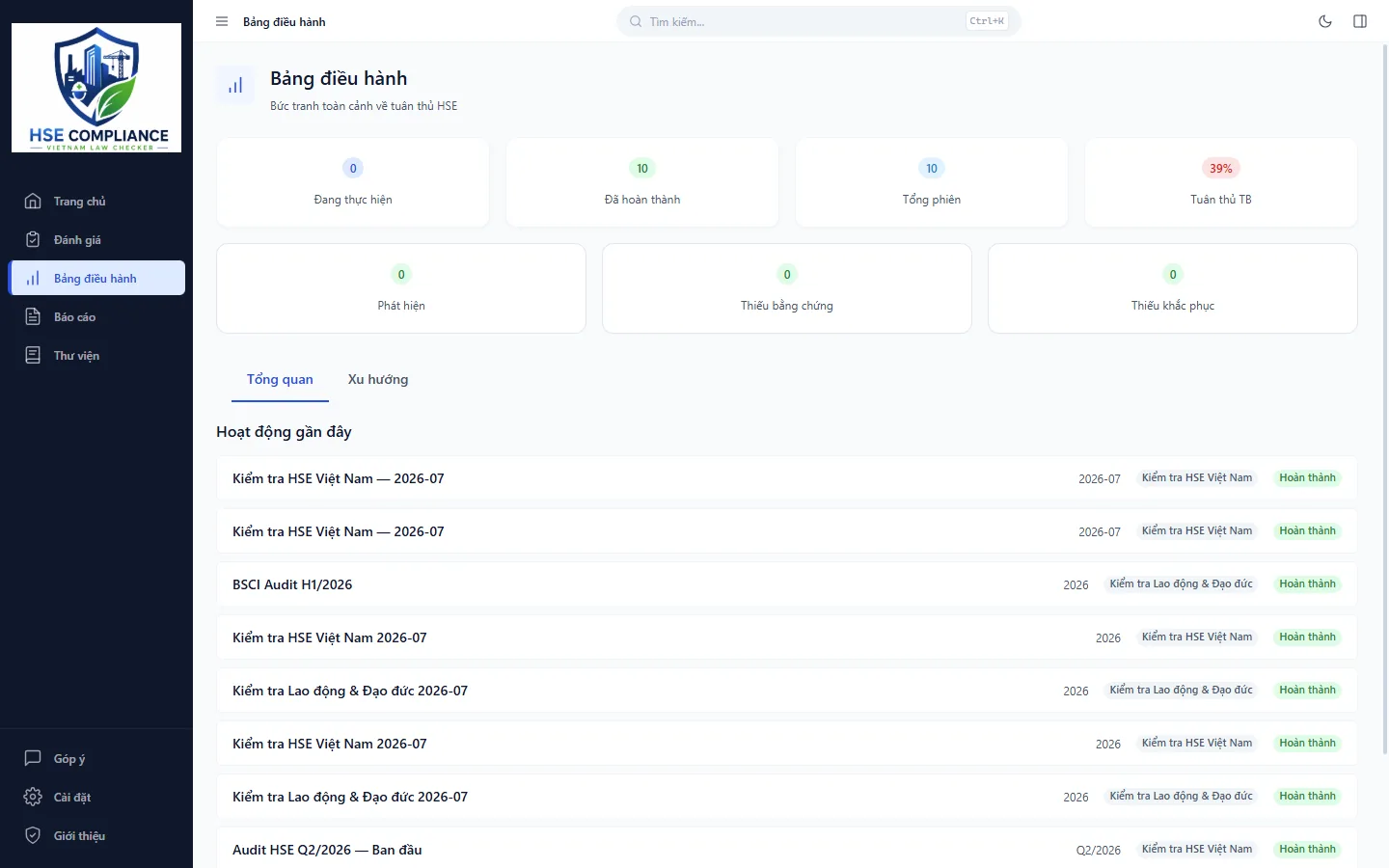The image size is (1389, 868).
Task: Open Audit HSE Q2/2026 — Ban đầu row
Action: [787, 849]
